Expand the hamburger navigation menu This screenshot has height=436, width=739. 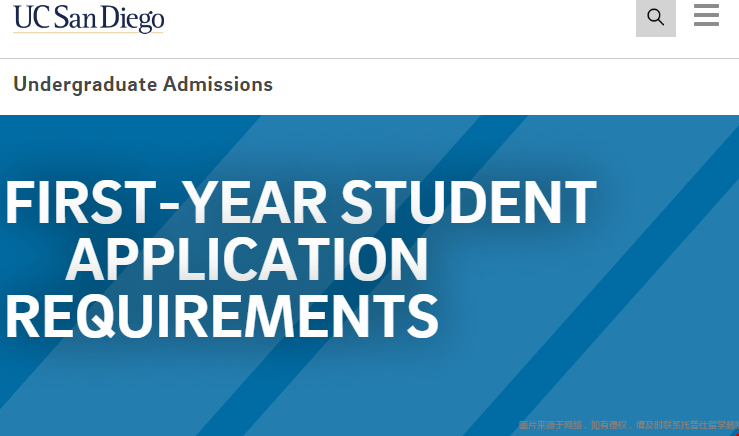point(706,15)
